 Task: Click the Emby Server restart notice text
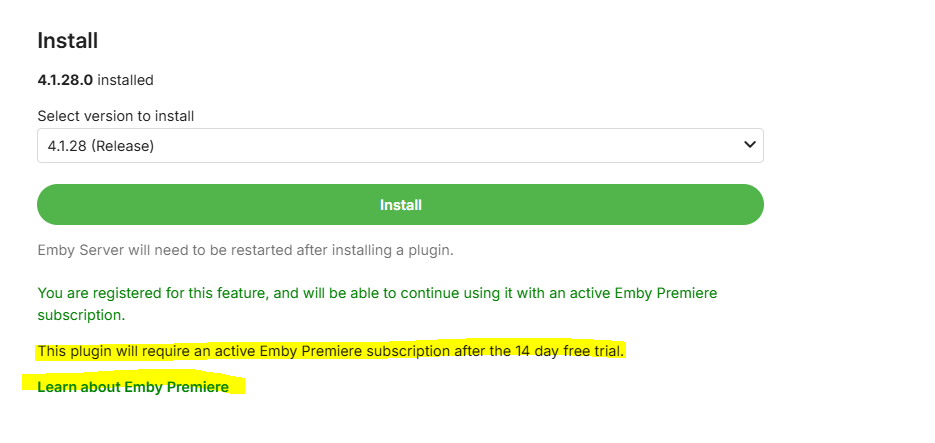click(245, 250)
